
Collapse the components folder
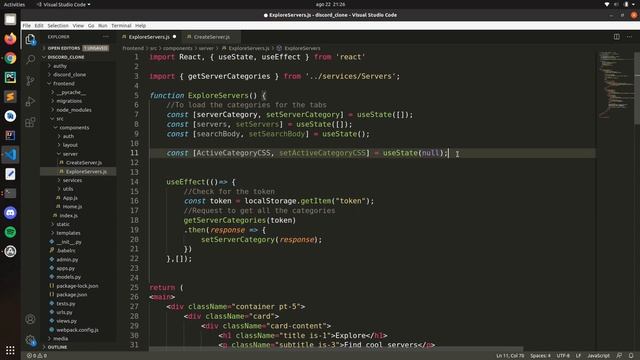pyautogui.click(x=74, y=127)
